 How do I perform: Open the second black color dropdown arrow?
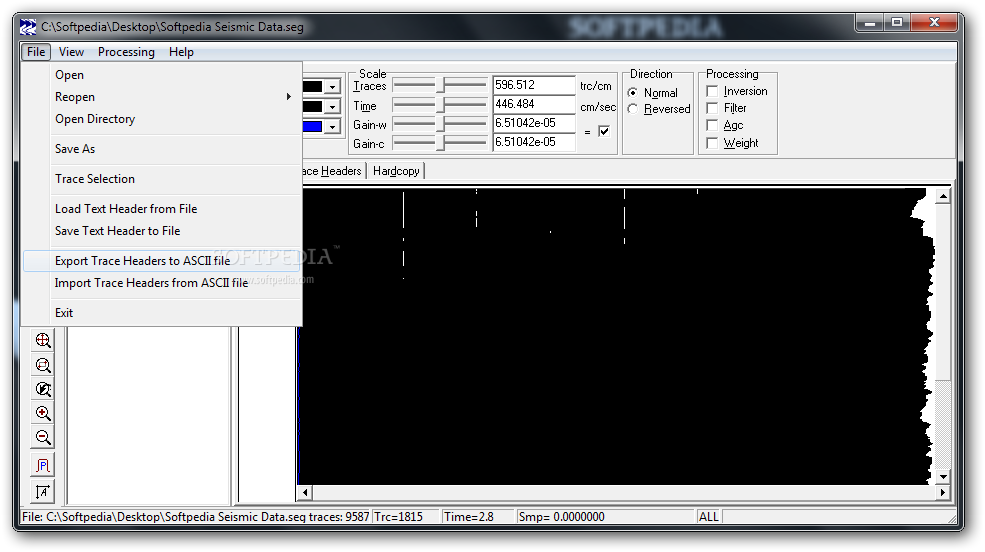332,107
